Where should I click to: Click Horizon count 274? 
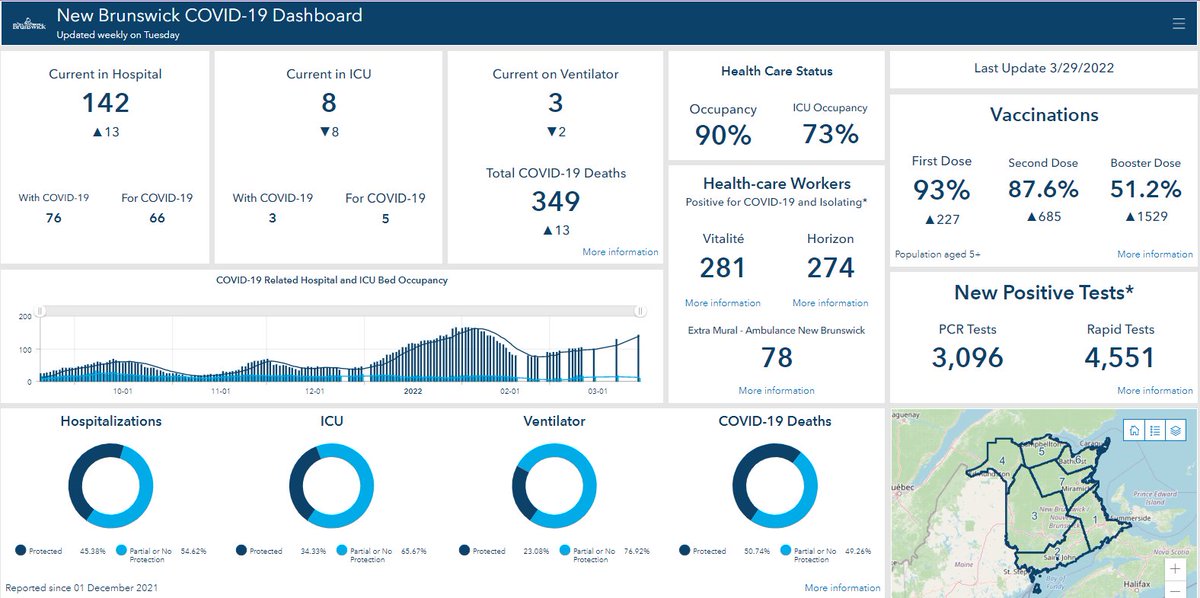[x=831, y=268]
